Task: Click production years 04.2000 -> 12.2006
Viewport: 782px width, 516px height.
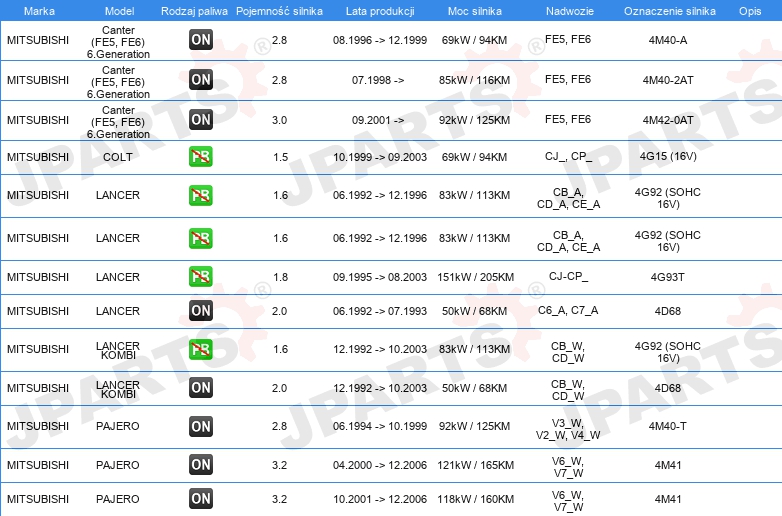Action: click(x=380, y=465)
